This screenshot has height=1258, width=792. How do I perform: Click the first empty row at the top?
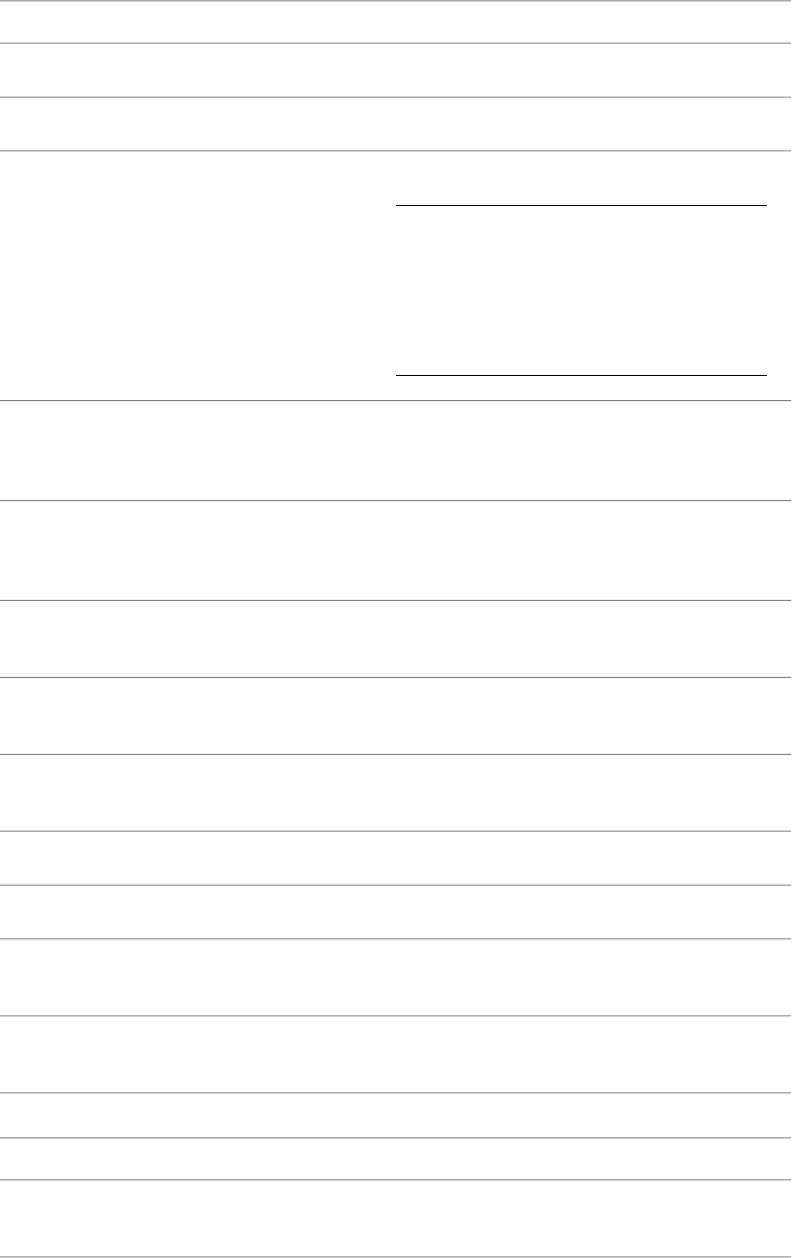click(x=396, y=21)
